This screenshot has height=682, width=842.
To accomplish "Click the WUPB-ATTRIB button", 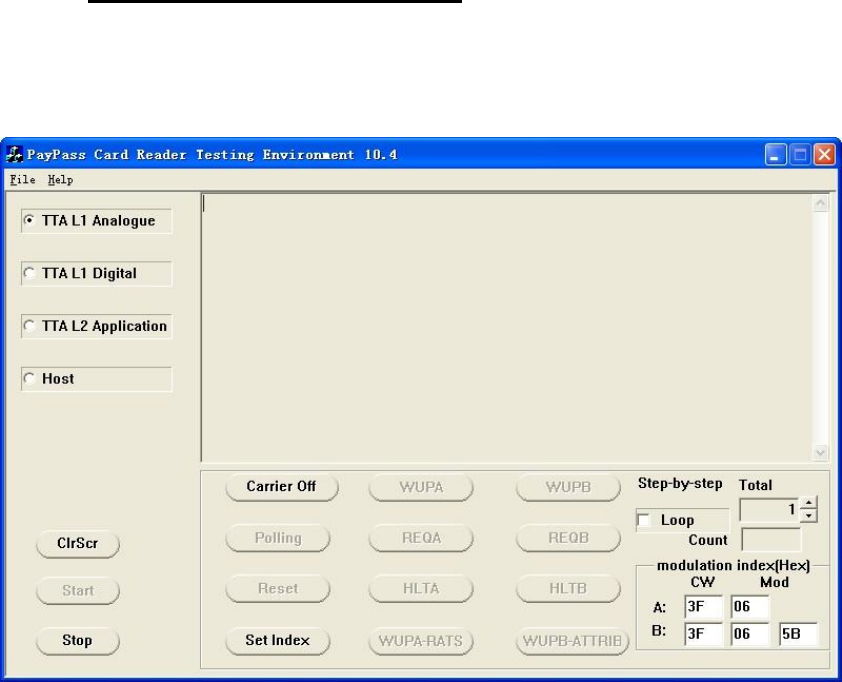I will (x=572, y=641).
